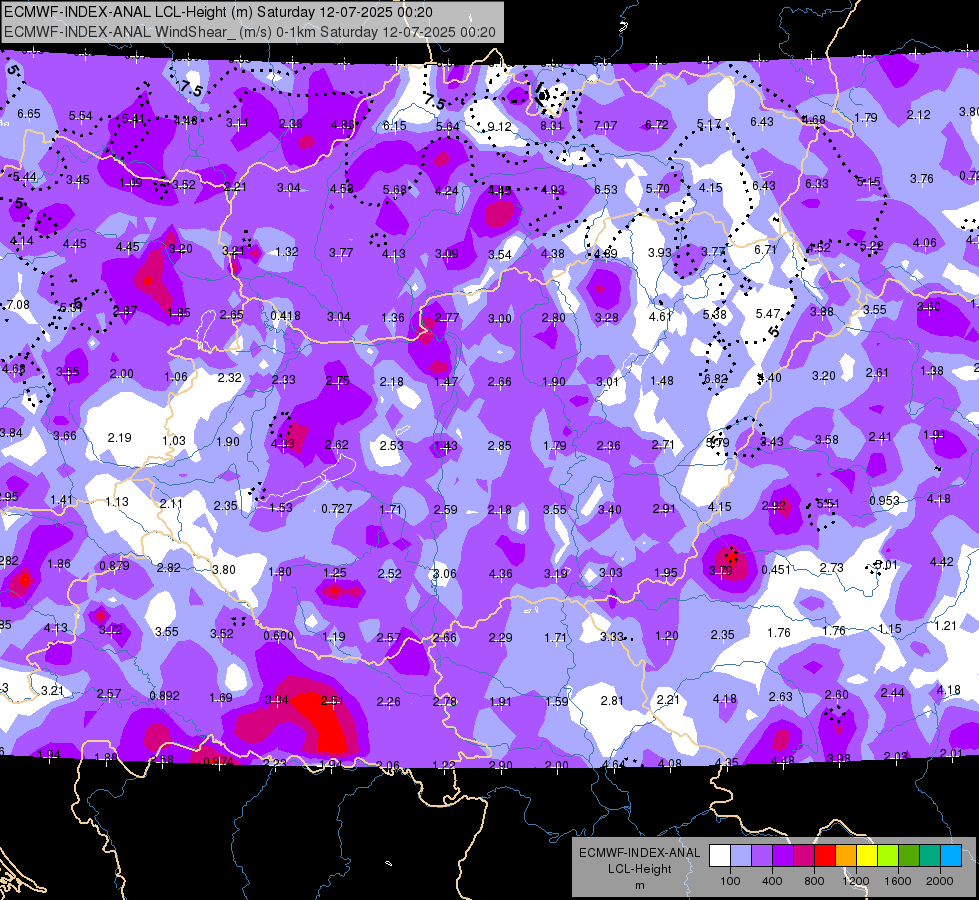The width and height of the screenshot is (979, 900).
Task: Click the wind shear value 2.73
Action: (832, 568)
